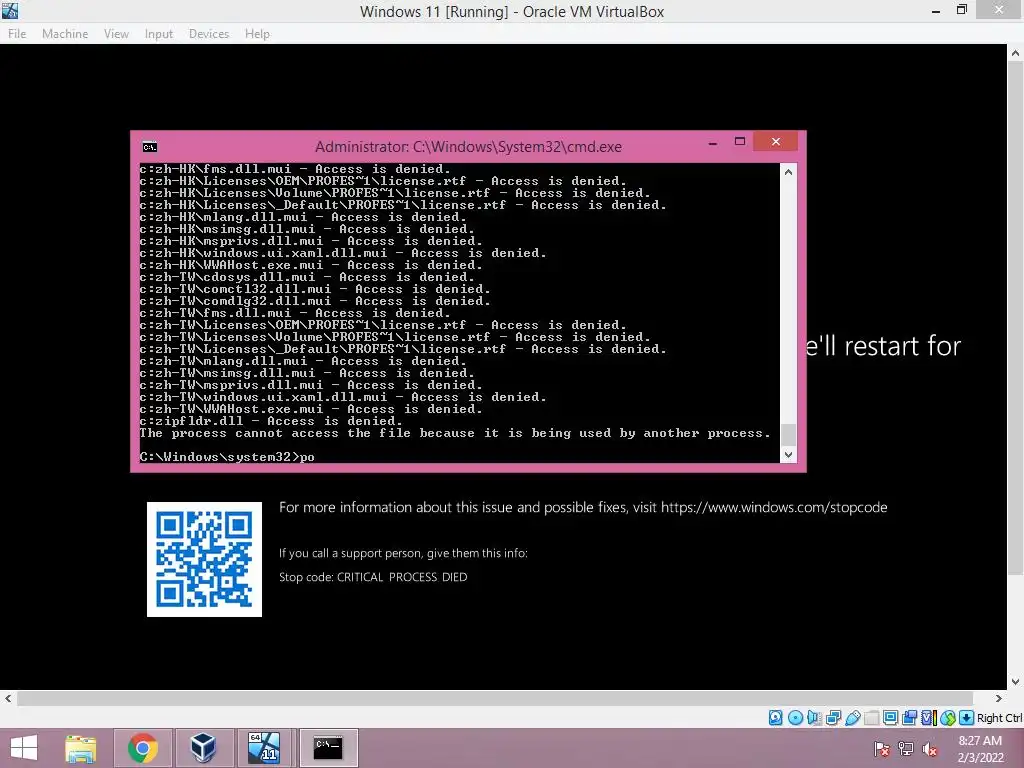
Task: Click the optical drive status icon
Action: [795, 718]
